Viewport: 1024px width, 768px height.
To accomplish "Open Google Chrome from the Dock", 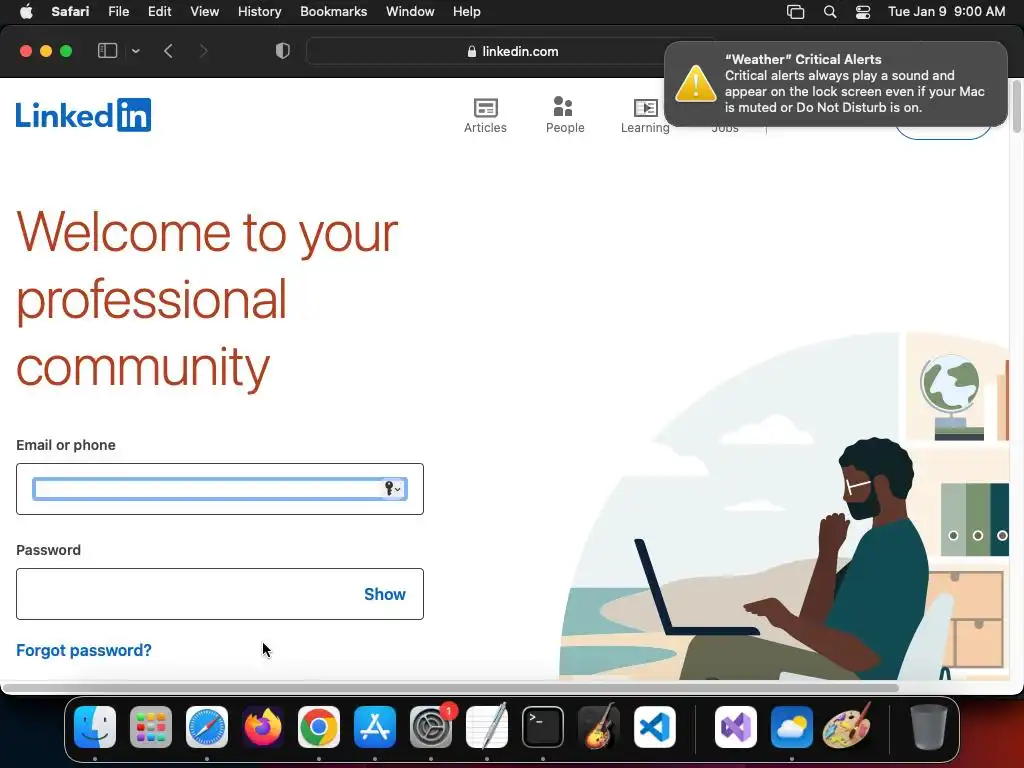I will (x=319, y=727).
